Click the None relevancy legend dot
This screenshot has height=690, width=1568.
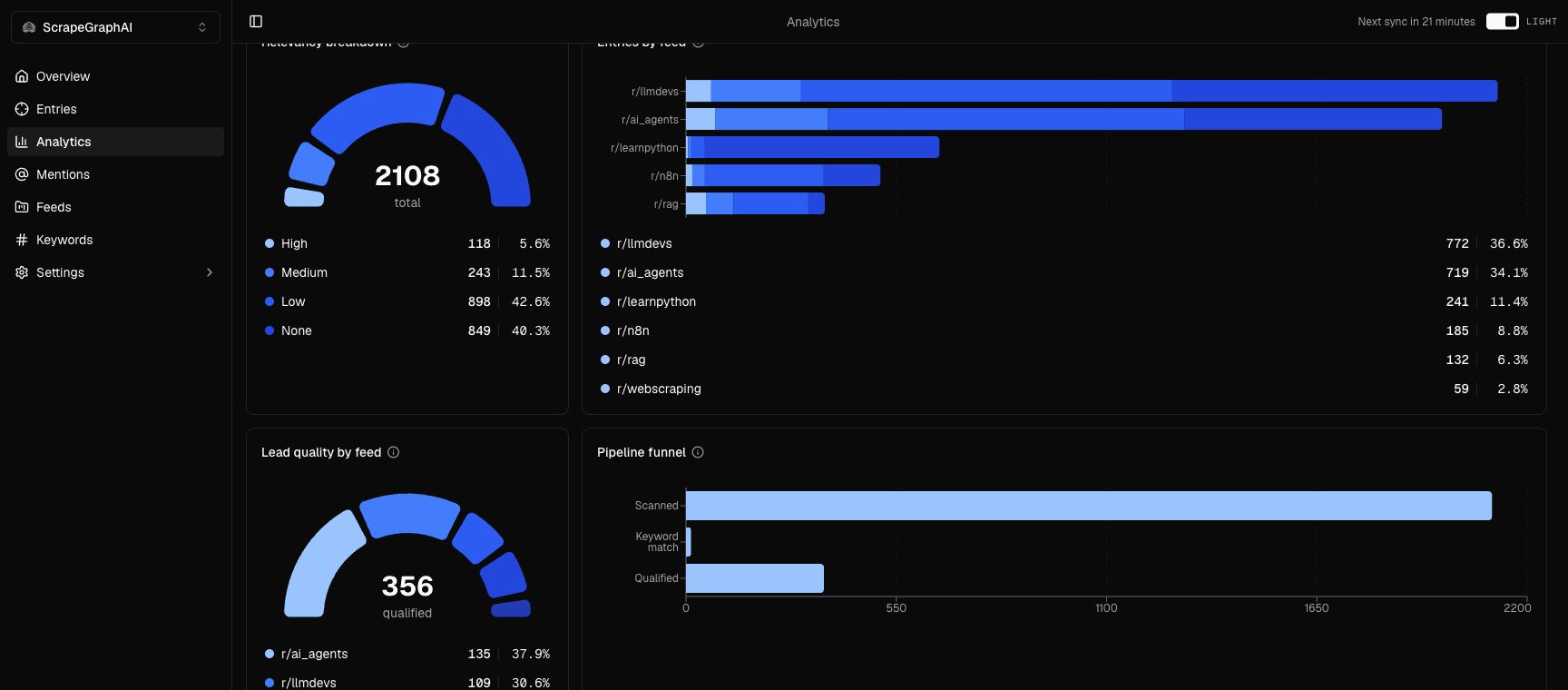[269, 330]
